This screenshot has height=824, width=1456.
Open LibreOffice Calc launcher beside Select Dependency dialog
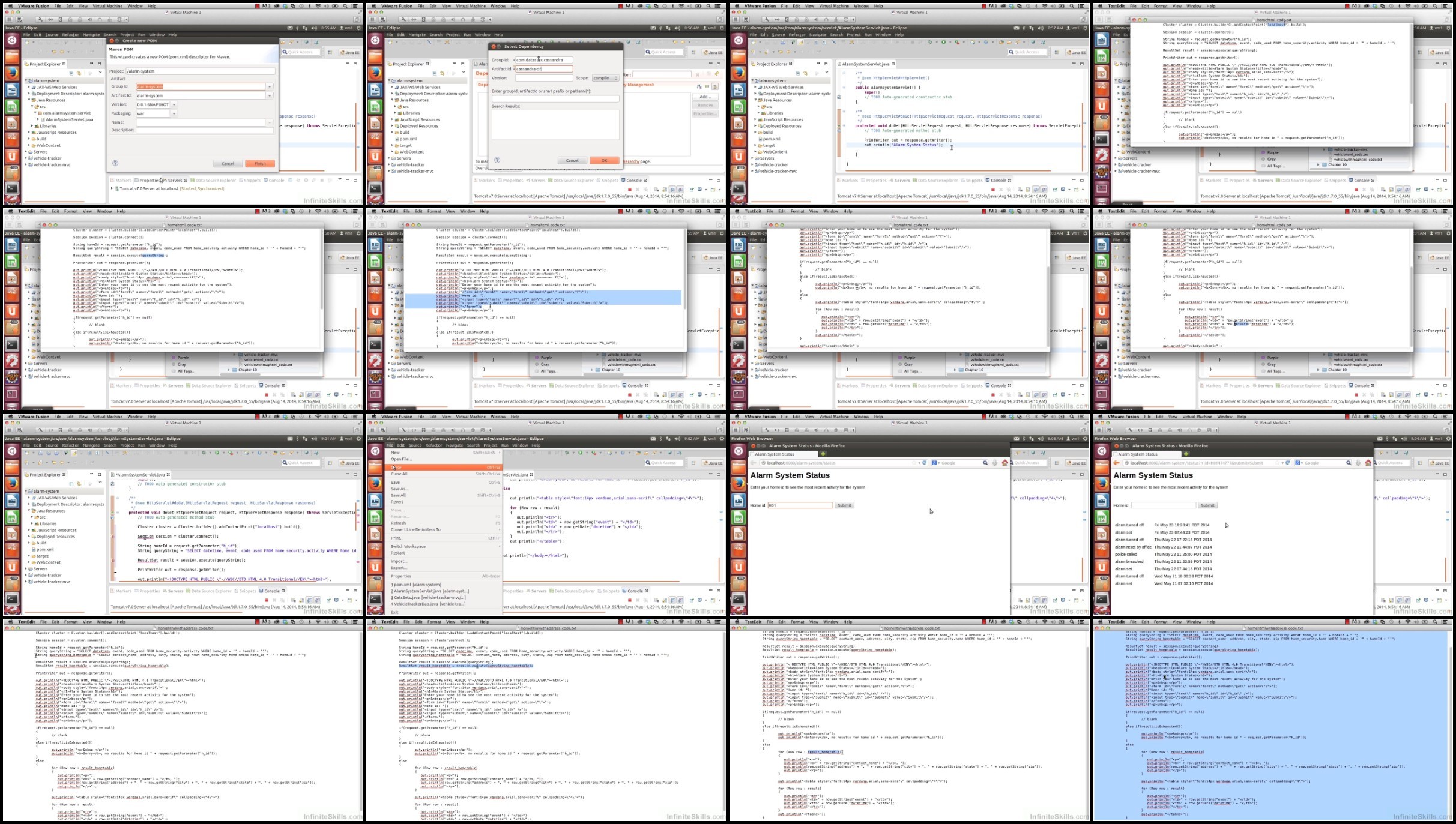tap(375, 107)
